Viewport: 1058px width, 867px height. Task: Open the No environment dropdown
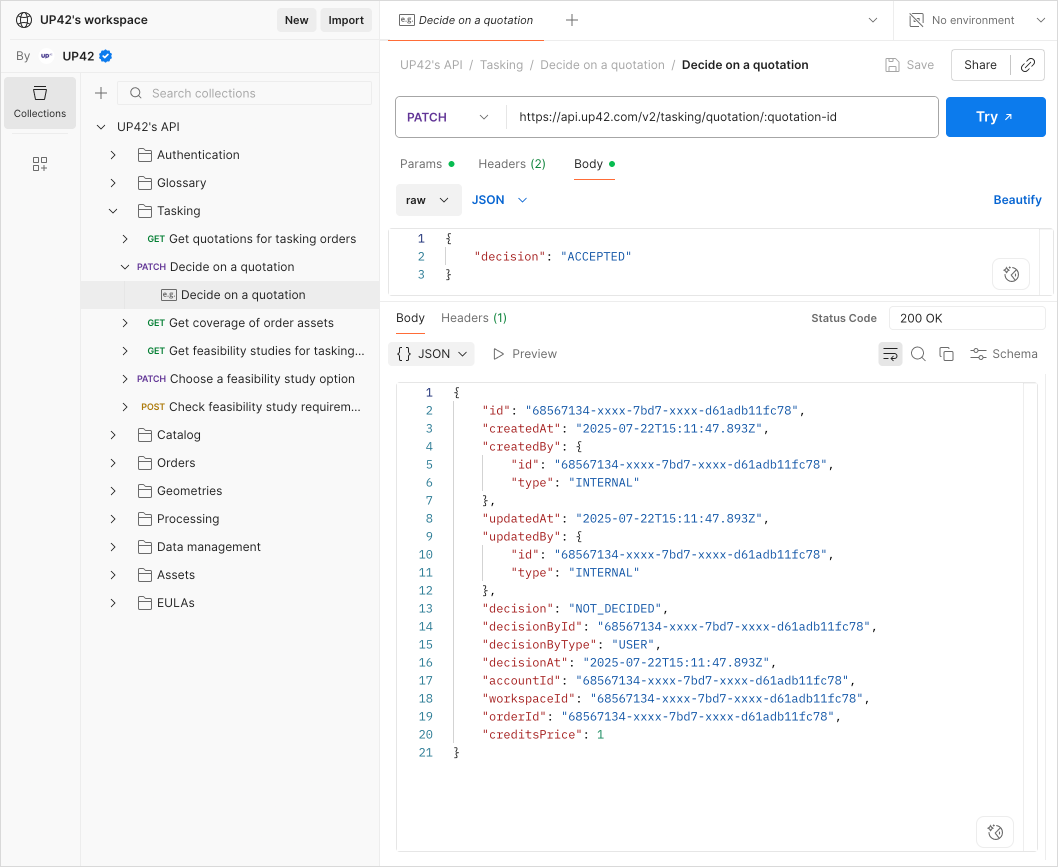1040,20
